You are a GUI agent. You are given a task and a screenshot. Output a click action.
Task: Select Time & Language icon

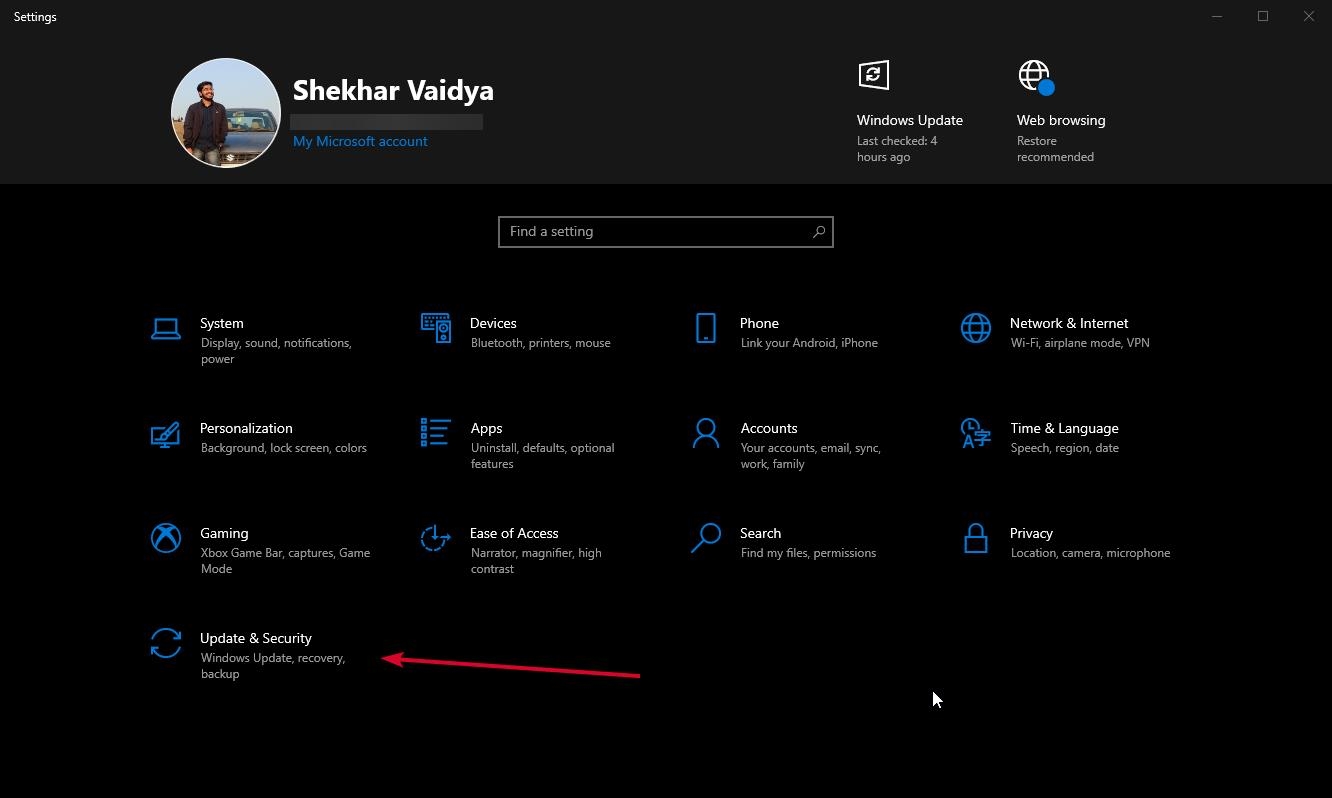click(x=976, y=433)
